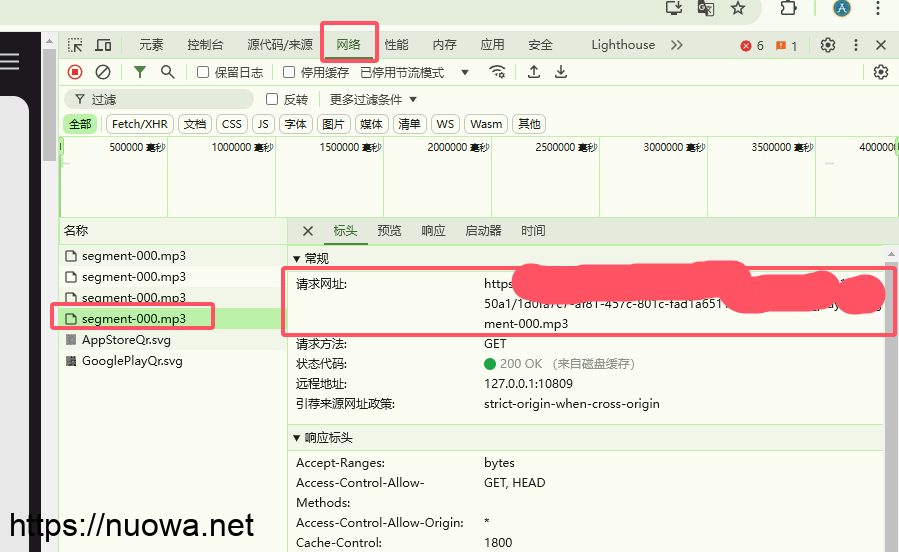The image size is (899, 552).
Task: Click the import HAR upload icon
Action: pyautogui.click(x=534, y=72)
